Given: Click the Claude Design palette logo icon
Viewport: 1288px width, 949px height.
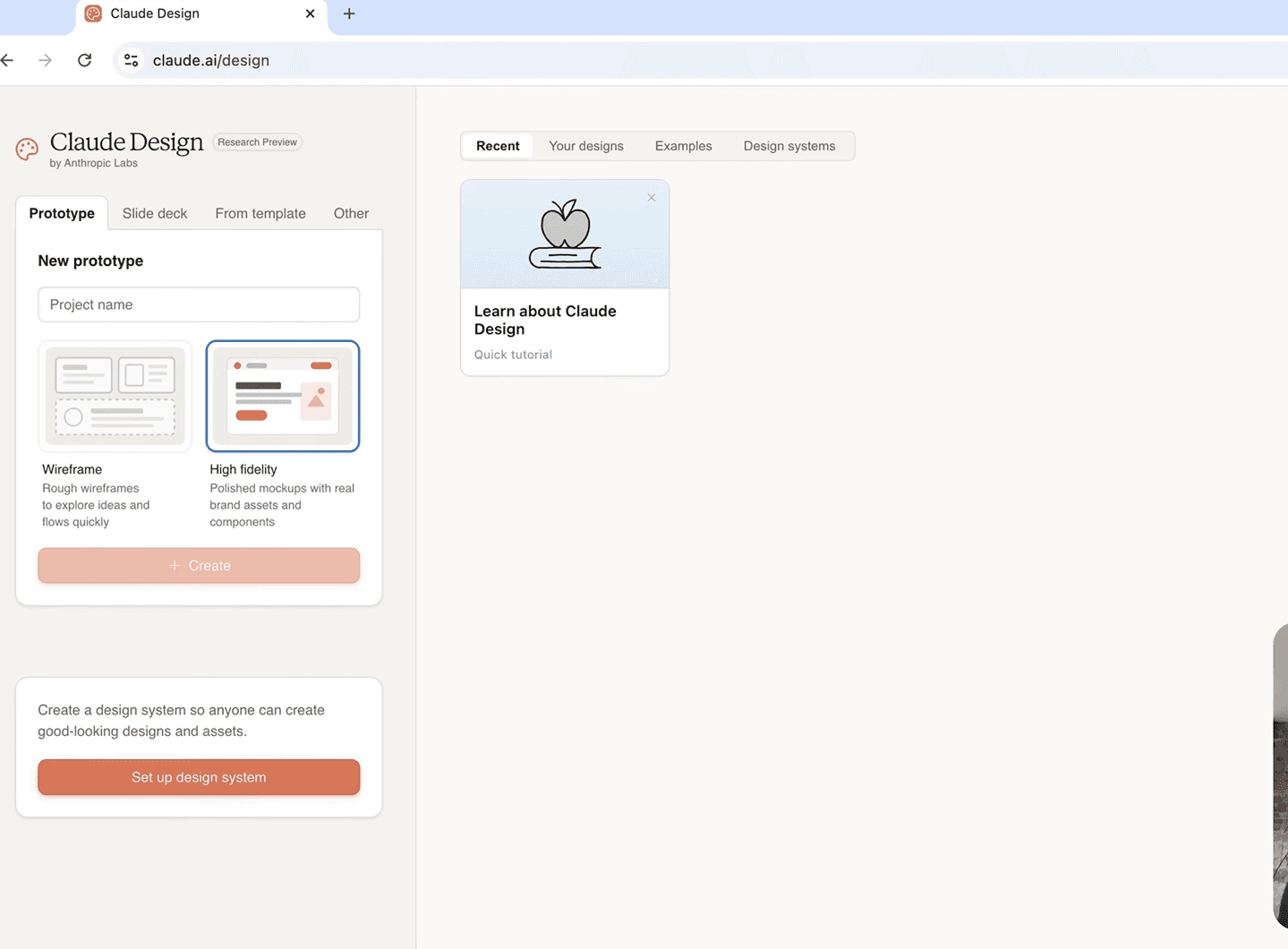Looking at the screenshot, I should pyautogui.click(x=27, y=149).
